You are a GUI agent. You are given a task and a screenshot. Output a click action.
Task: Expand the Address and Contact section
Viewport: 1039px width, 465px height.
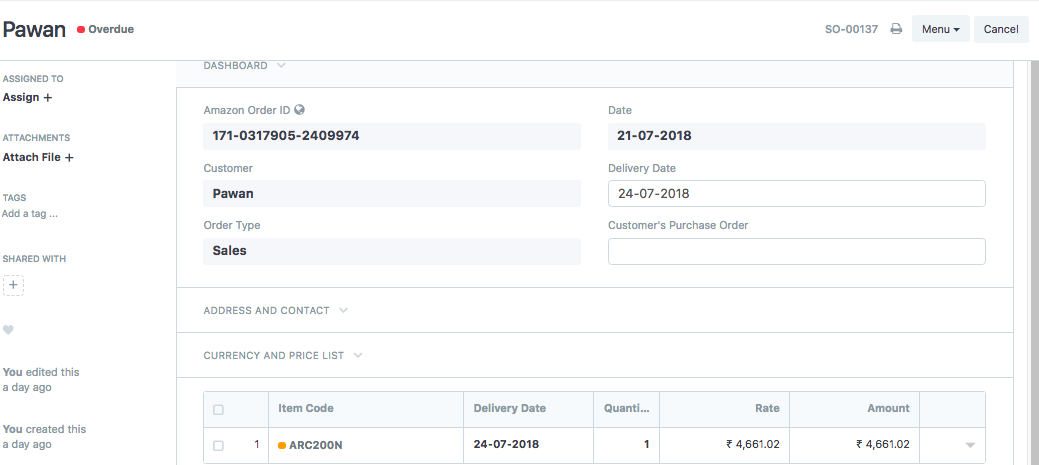[275, 310]
